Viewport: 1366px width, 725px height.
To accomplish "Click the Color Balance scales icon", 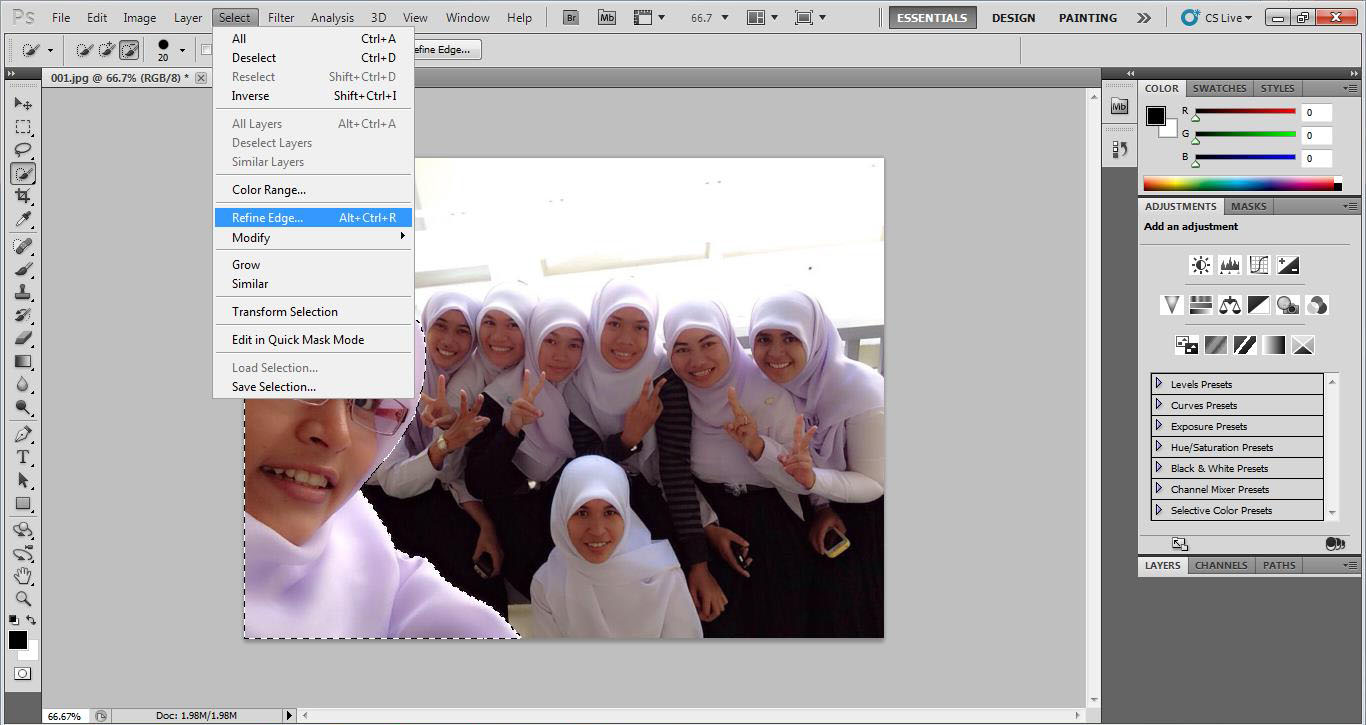I will [1229, 305].
